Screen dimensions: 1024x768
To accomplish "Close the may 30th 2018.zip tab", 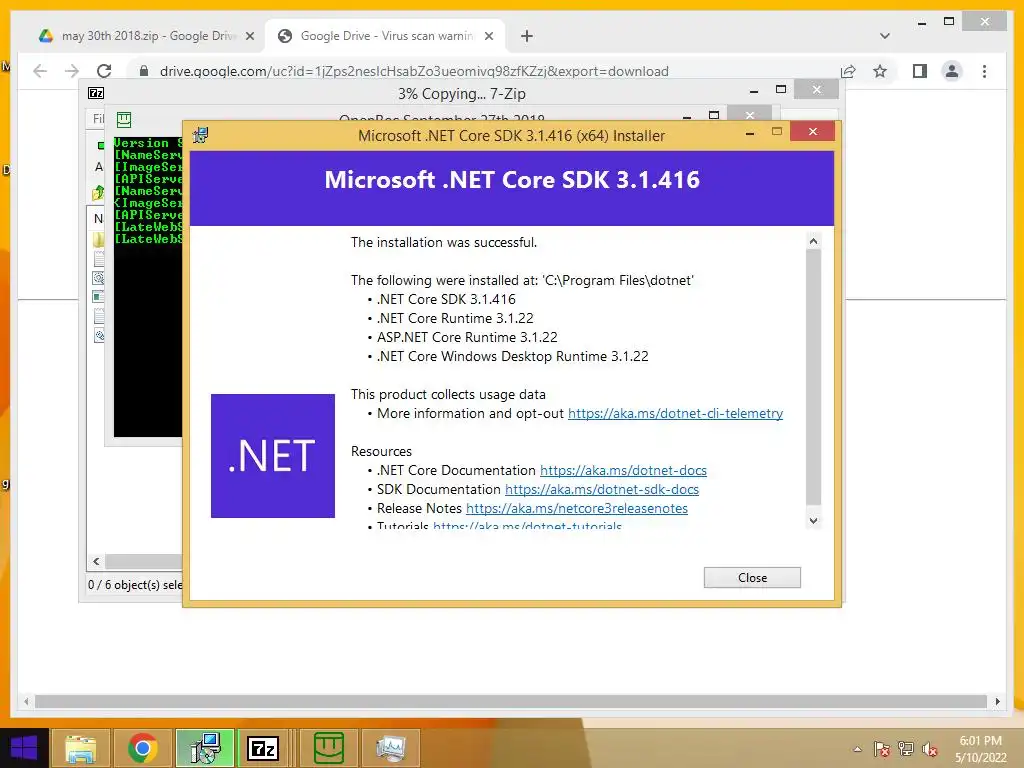I will [x=249, y=36].
